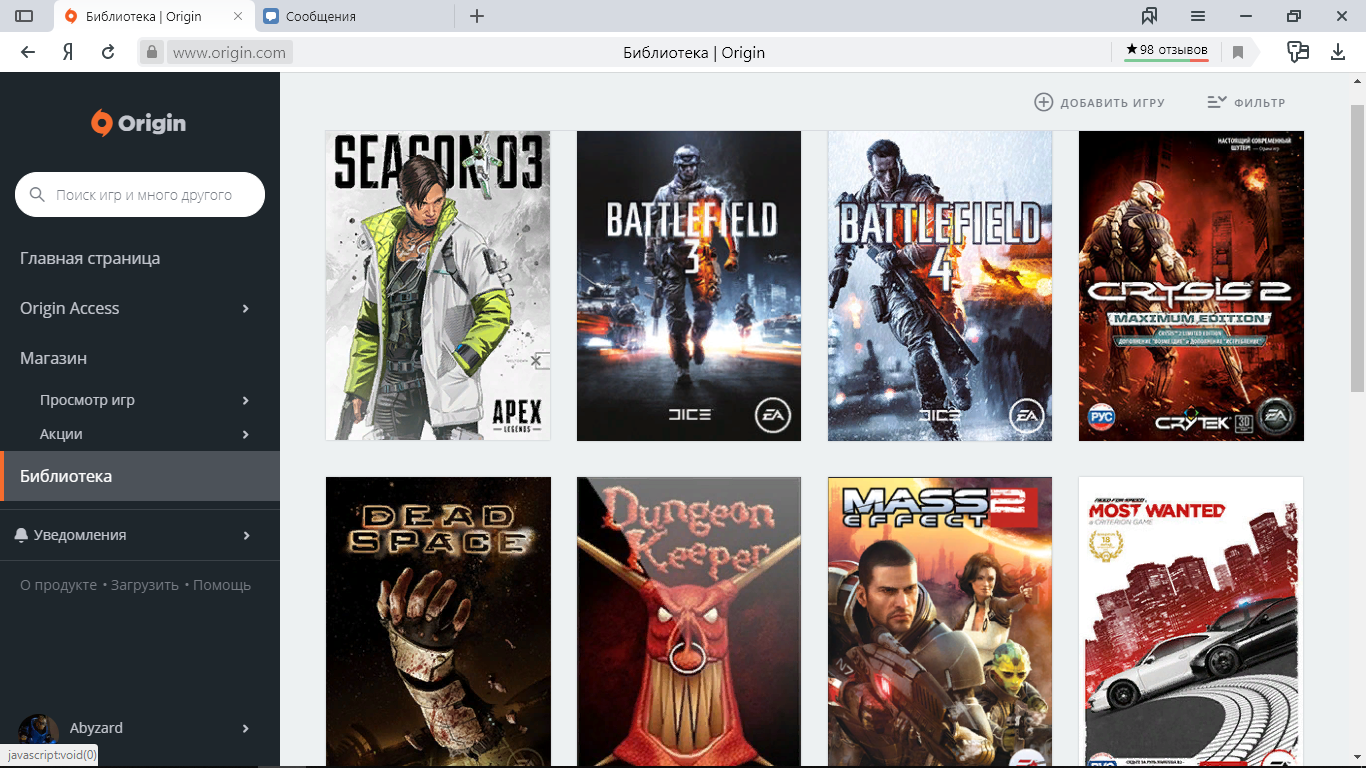Open Need for Speed Most Wanted tile
The height and width of the screenshot is (768, 1366).
[x=1191, y=621]
